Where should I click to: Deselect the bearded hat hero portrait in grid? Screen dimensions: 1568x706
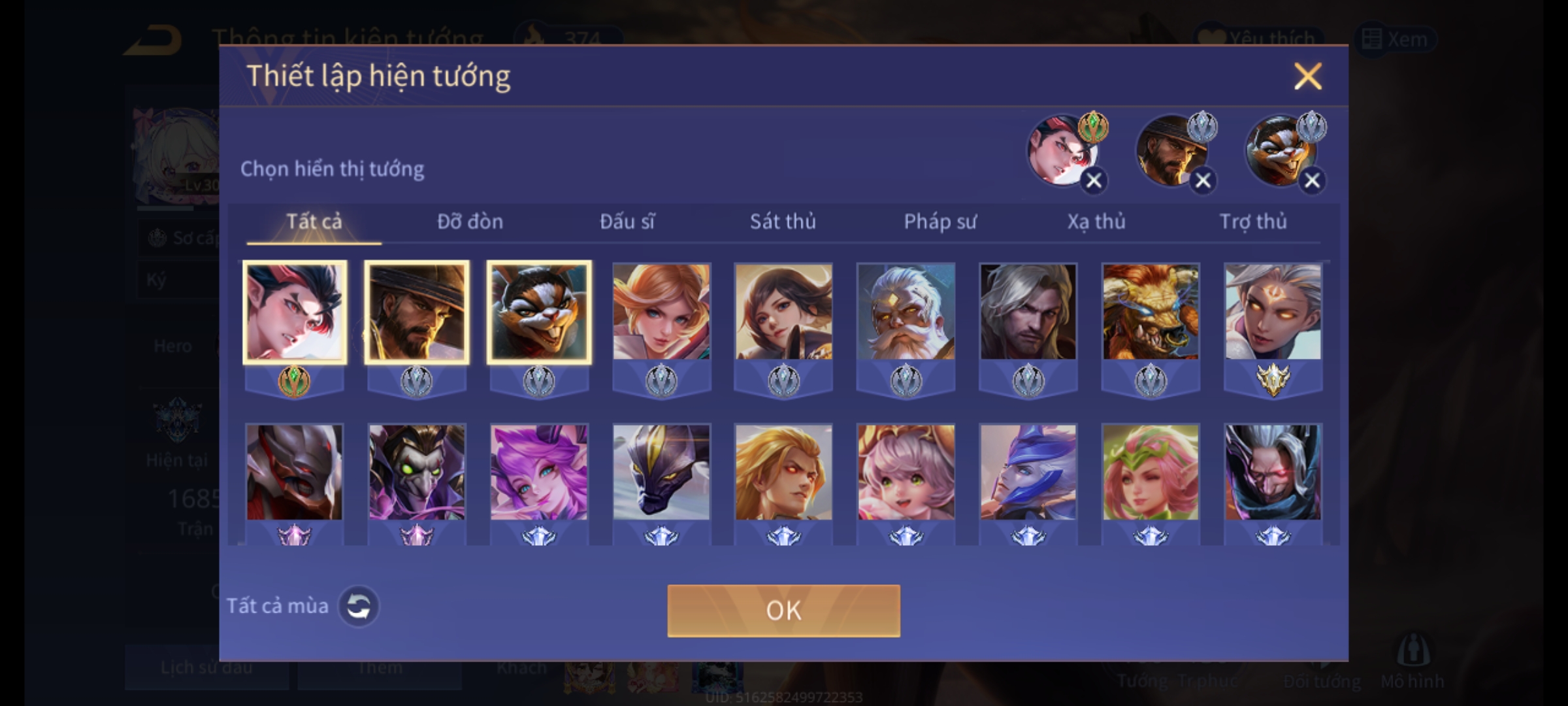click(x=417, y=312)
